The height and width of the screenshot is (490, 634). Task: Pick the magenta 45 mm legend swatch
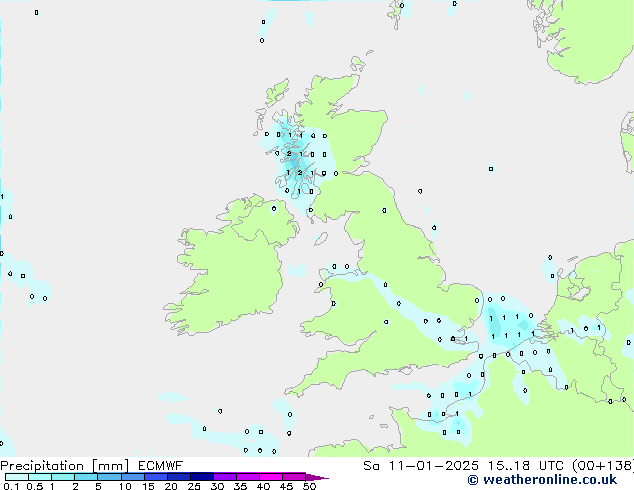[x=294, y=477]
